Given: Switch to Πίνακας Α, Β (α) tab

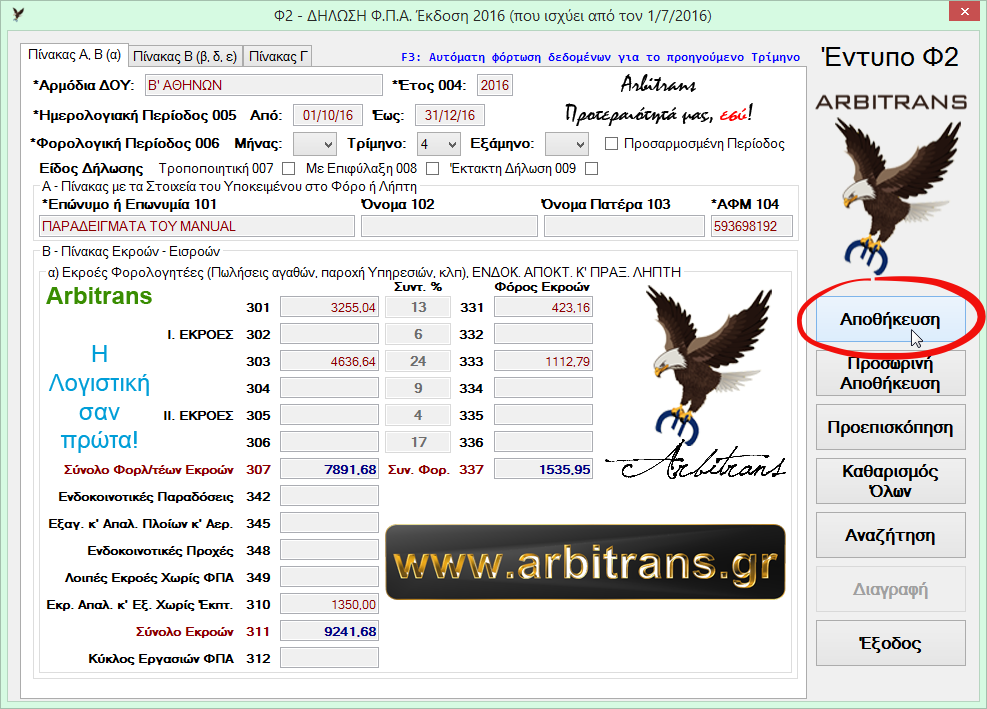Looking at the screenshot, I should (74, 55).
